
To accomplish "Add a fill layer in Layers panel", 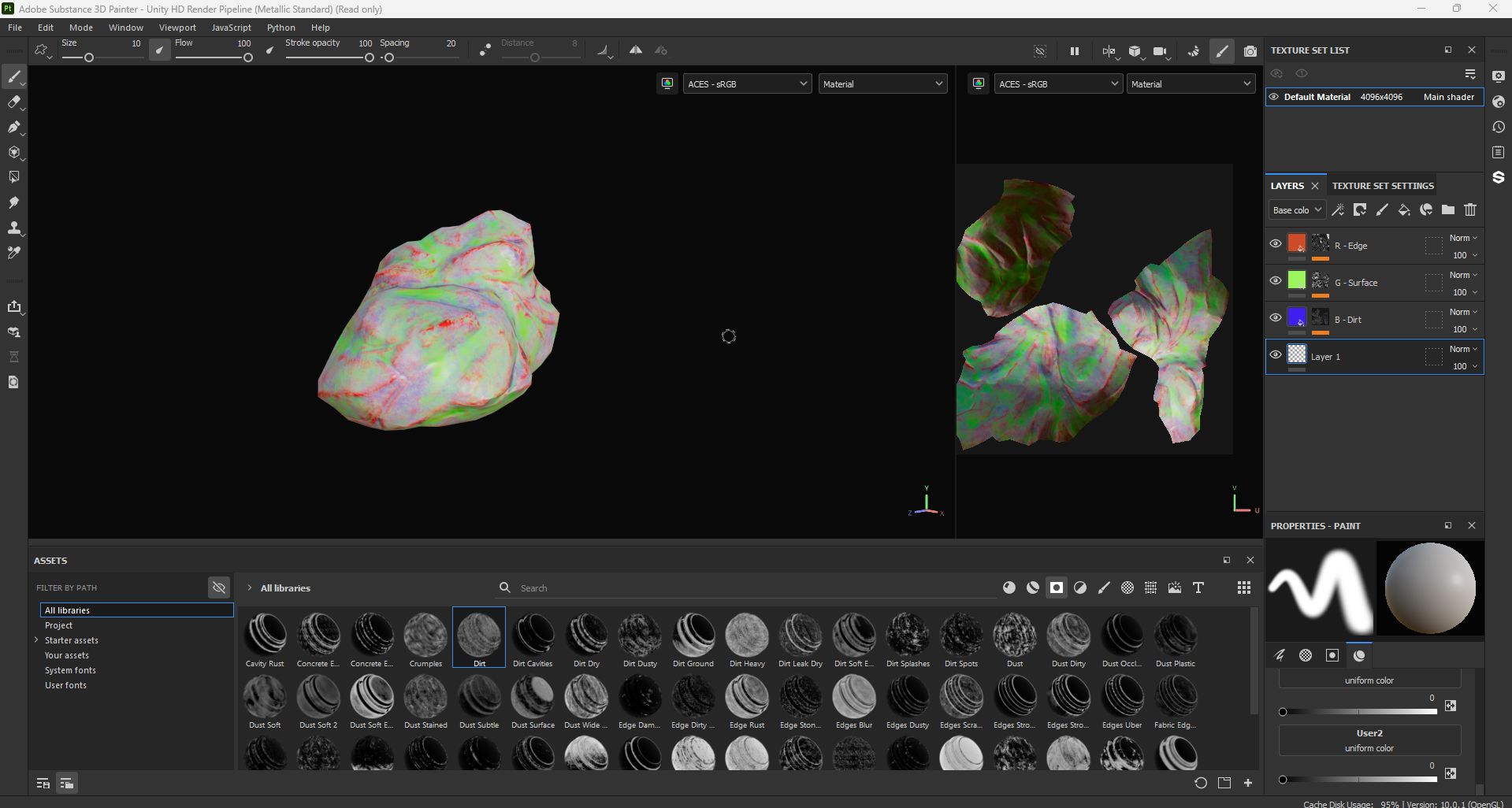I will coord(1404,209).
